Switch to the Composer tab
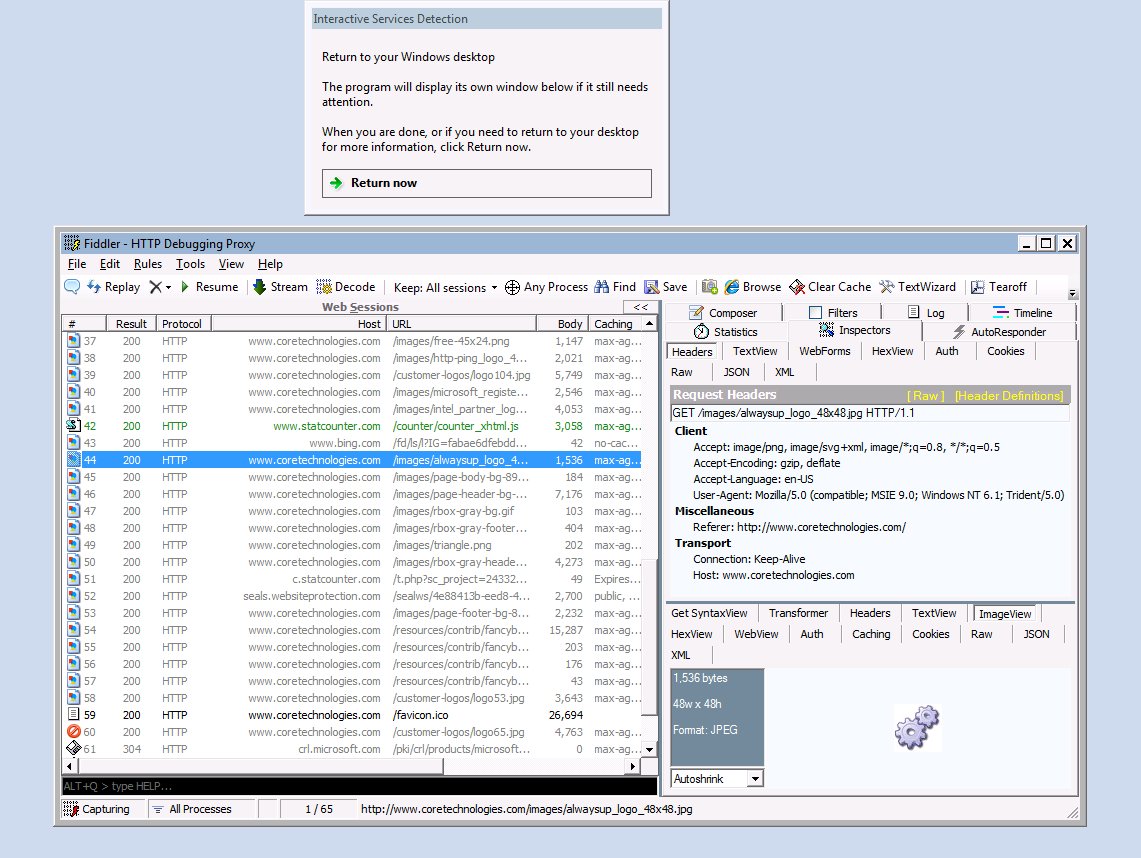The image size is (1141, 858). [723, 313]
